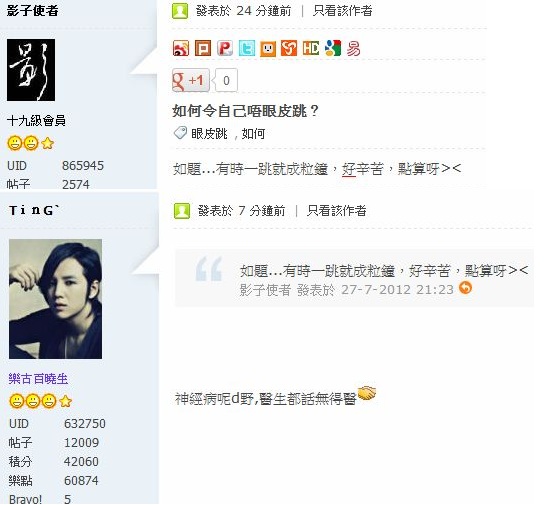Image resolution: width=553 pixels, height=505 pixels.
Task: Open 影子使者 user profile name
Action: point(32,11)
